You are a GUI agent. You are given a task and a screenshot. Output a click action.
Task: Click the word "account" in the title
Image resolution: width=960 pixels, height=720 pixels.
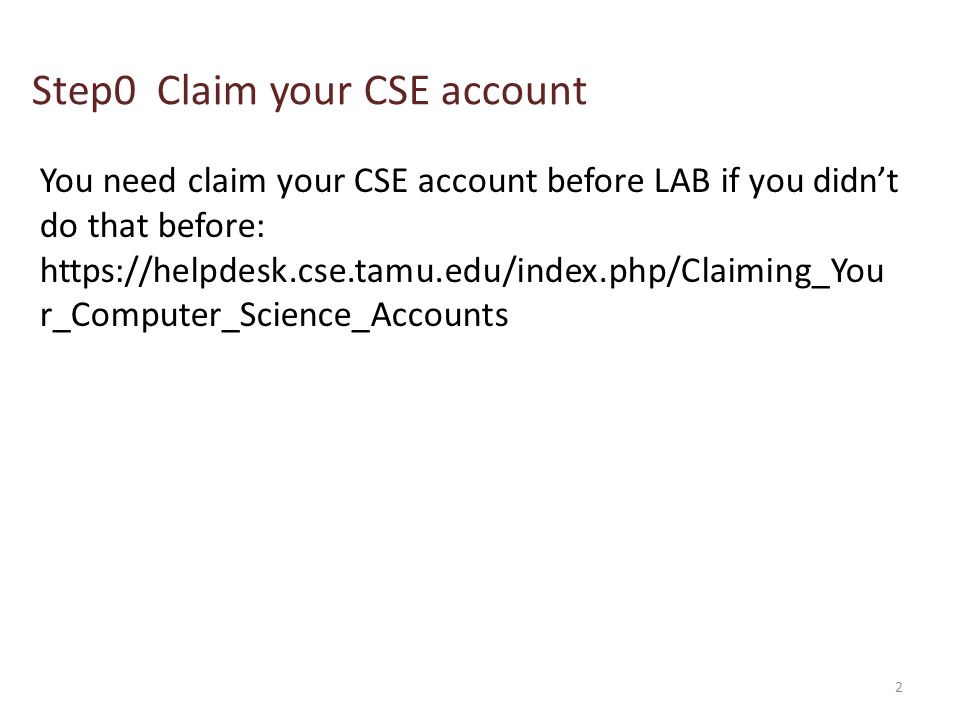[514, 91]
